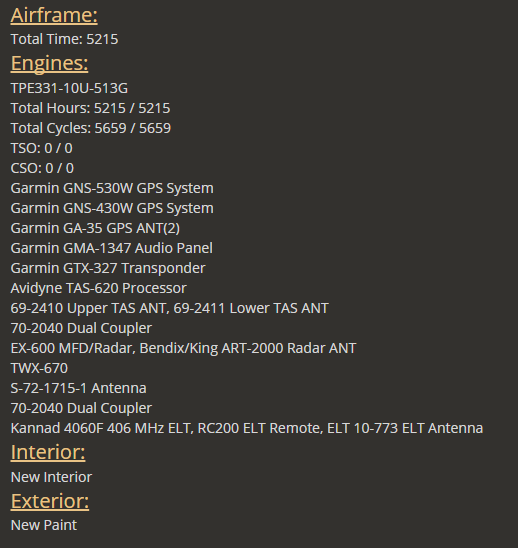Click Kannad 4060F 406 MHz ELT line
518x548 pixels.
(x=247, y=428)
